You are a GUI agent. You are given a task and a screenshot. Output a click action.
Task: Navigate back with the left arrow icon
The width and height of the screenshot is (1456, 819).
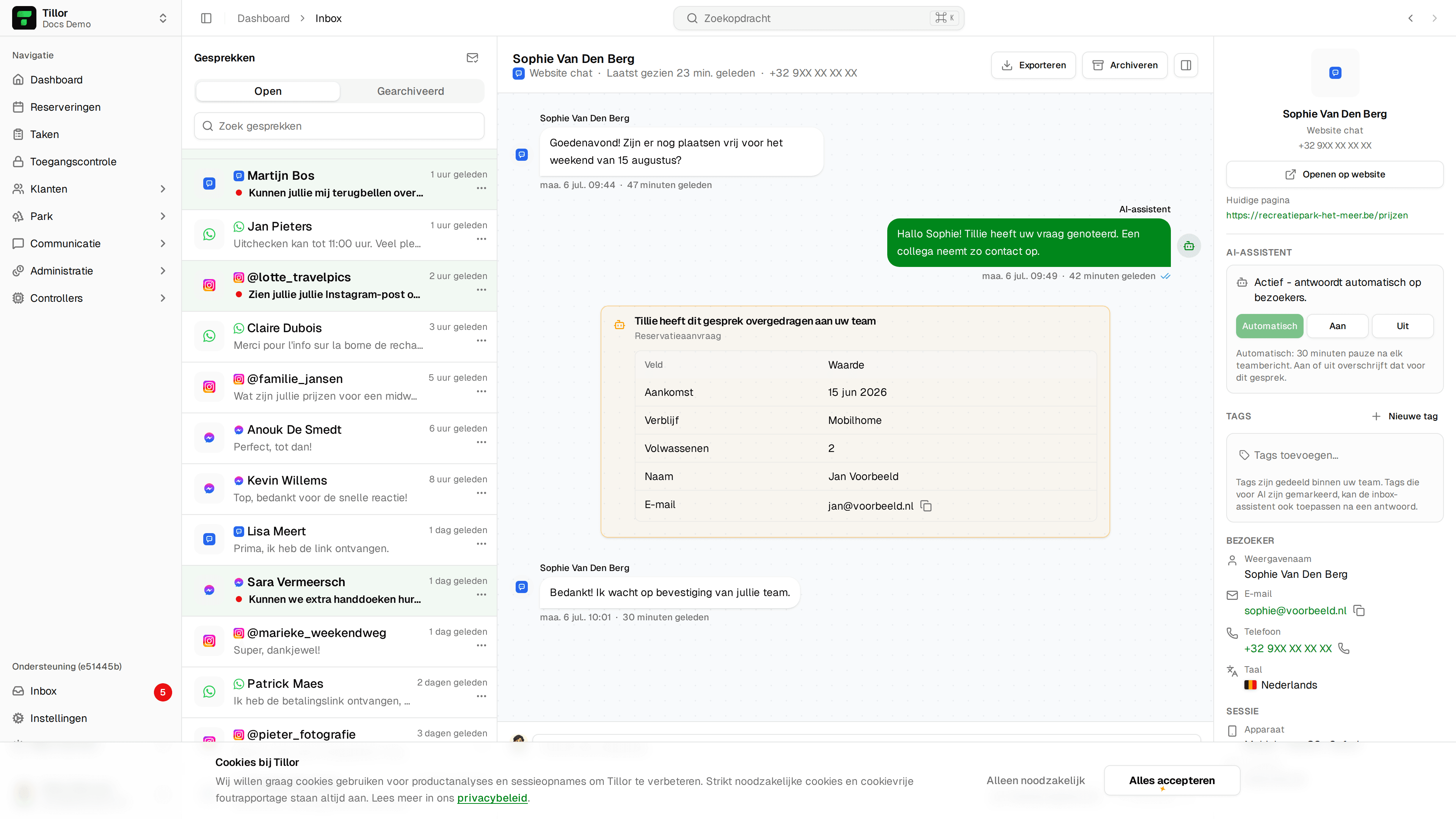(x=1411, y=18)
